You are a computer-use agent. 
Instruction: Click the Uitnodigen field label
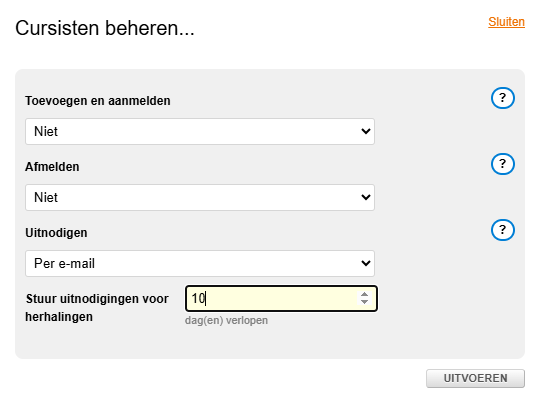[x=56, y=233]
